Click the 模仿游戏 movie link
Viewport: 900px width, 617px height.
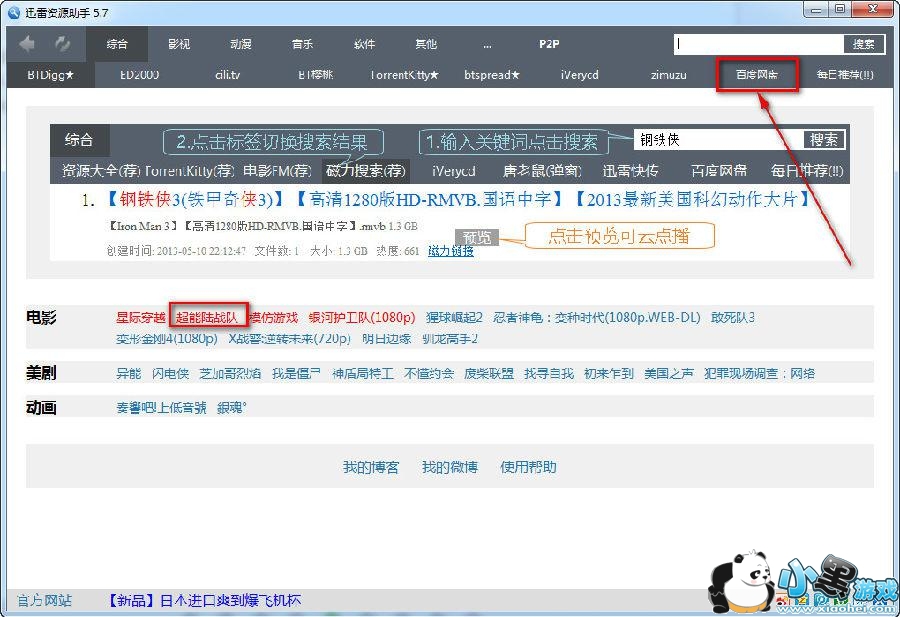pyautogui.click(x=273, y=317)
